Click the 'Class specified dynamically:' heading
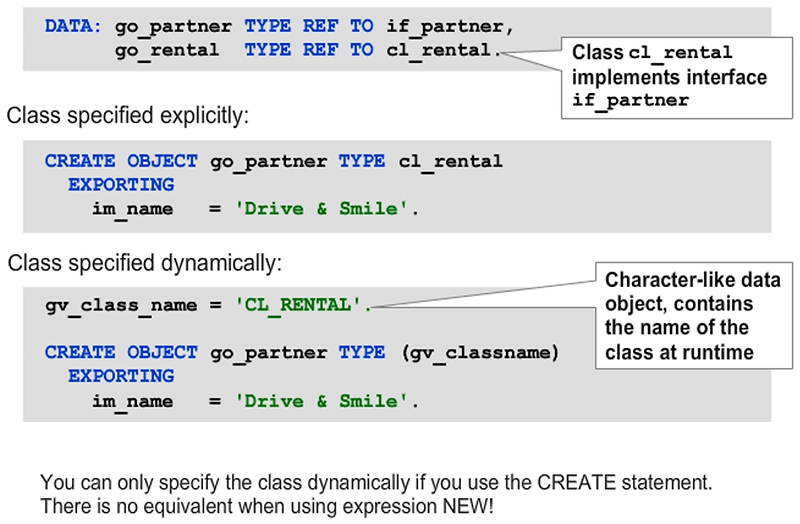 145,264
